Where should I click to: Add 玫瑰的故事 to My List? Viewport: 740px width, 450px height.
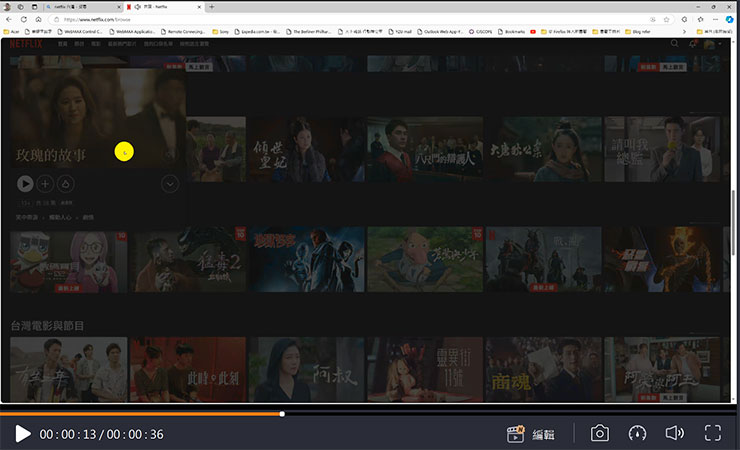coord(45,183)
